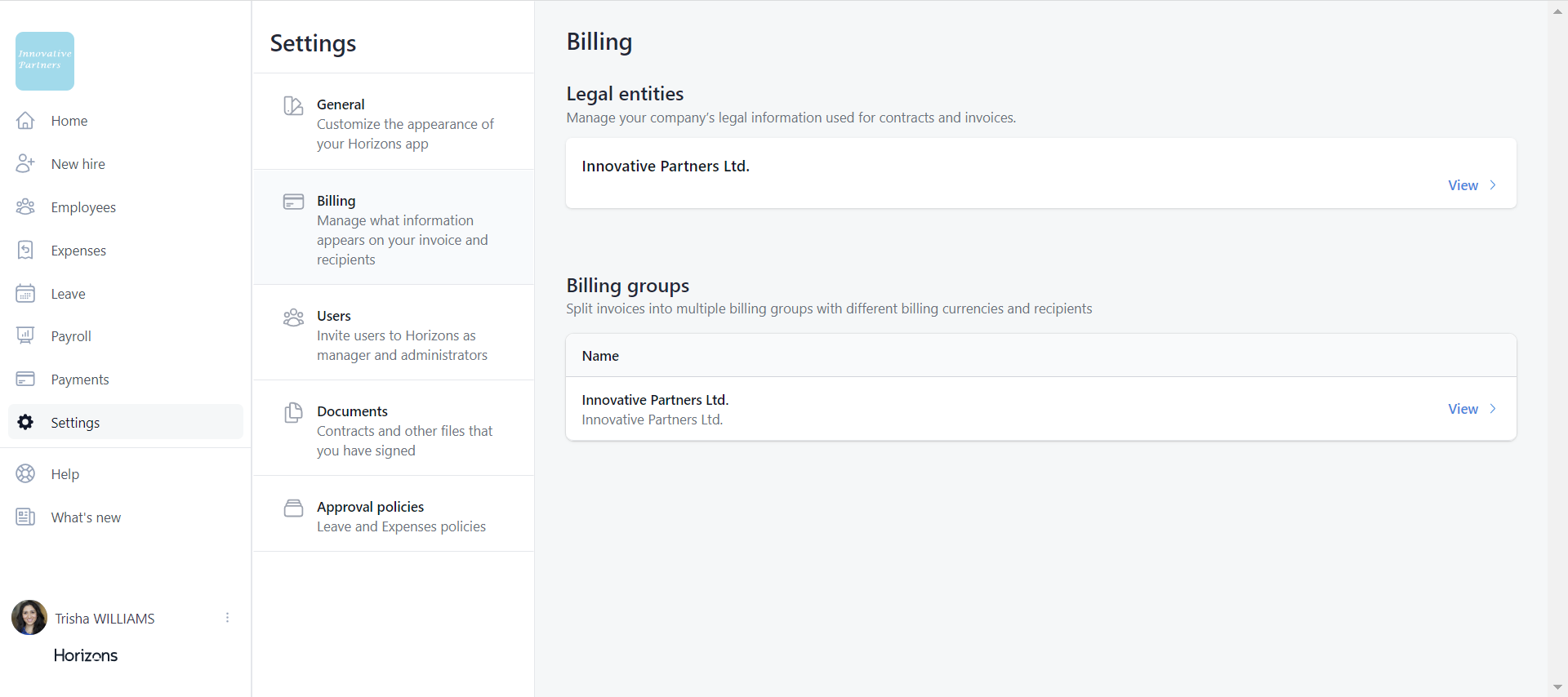Click the Payments card icon
The width and height of the screenshot is (1568, 697).
tap(25, 380)
